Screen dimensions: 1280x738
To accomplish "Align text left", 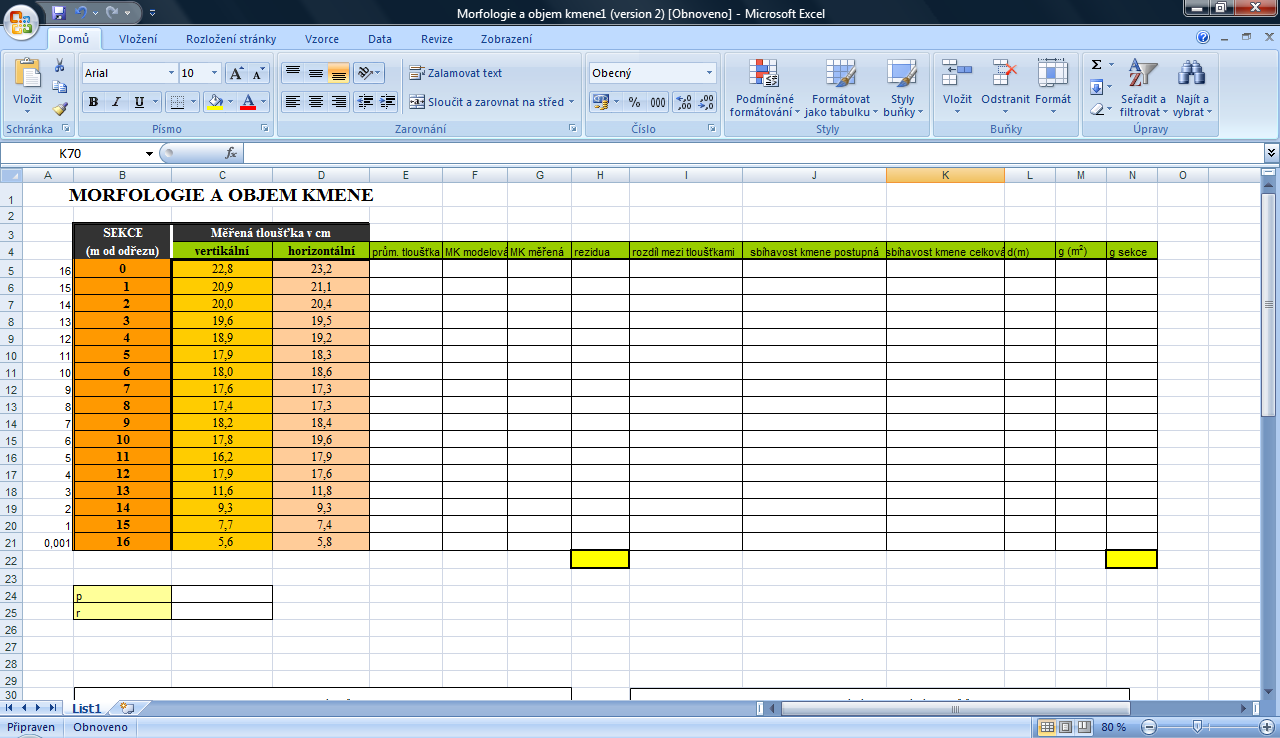I will click(x=293, y=102).
